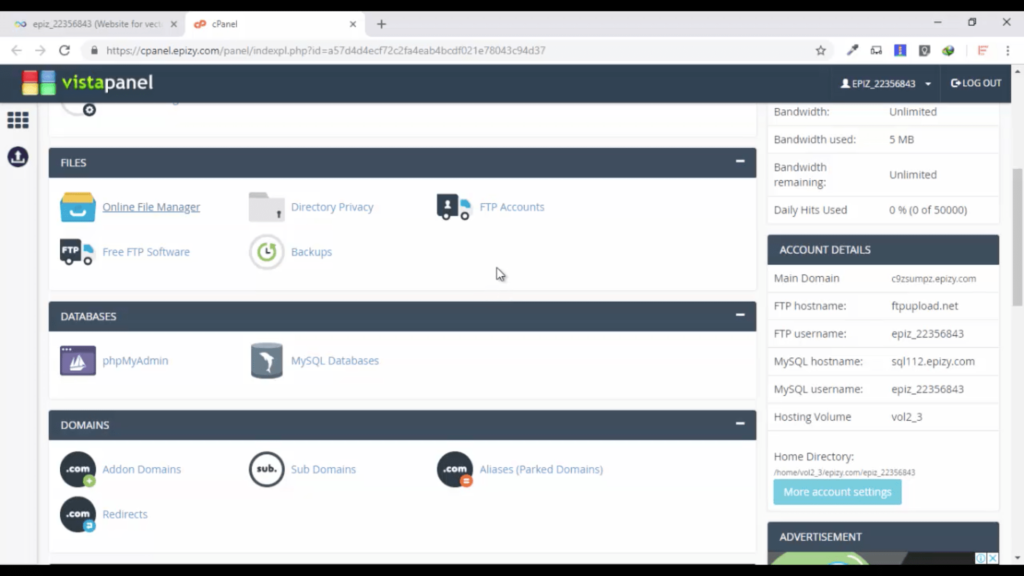
Task: Reload the page in the browser
Action: [x=64, y=50]
